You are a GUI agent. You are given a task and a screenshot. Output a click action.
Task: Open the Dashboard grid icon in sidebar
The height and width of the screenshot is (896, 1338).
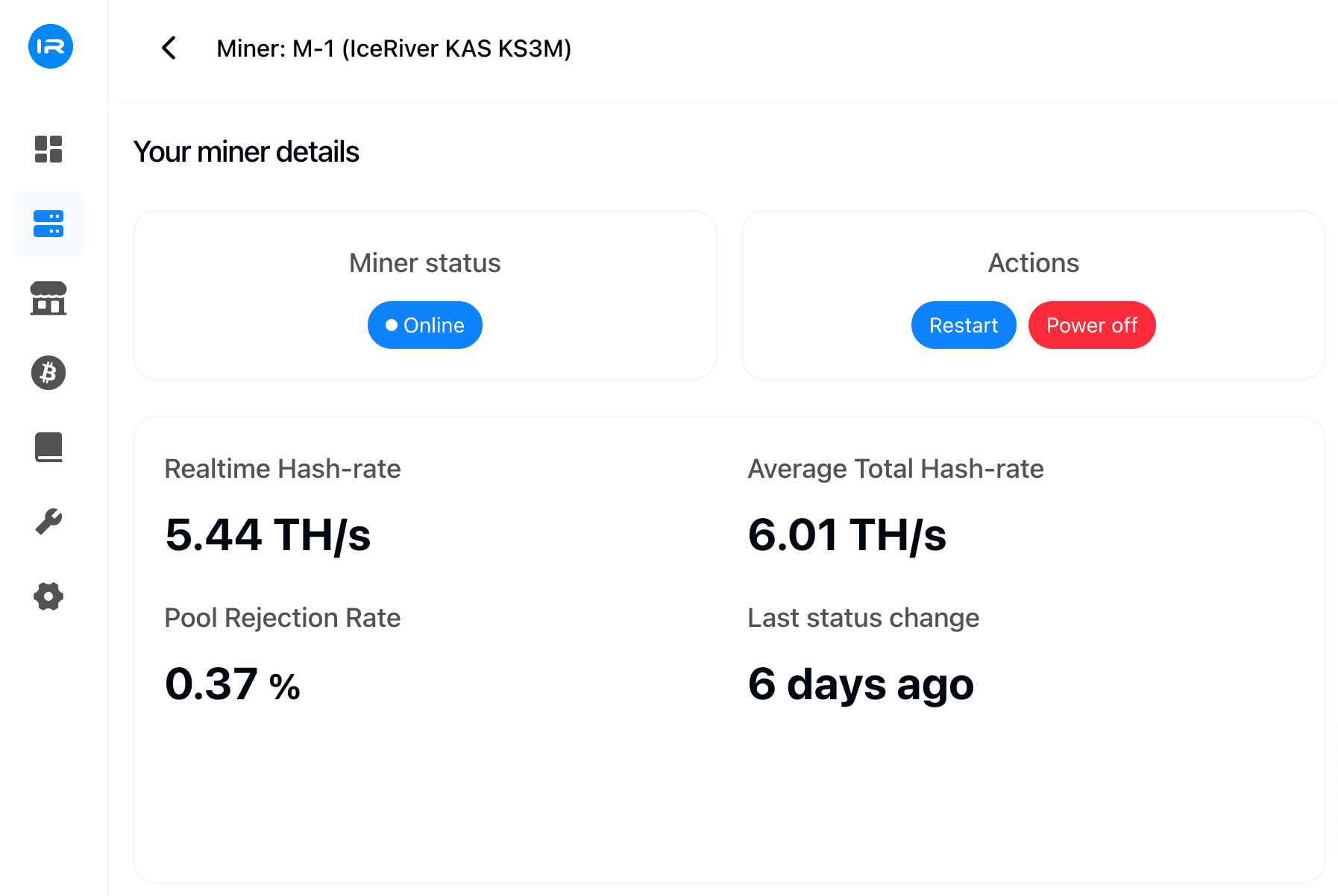click(48, 149)
